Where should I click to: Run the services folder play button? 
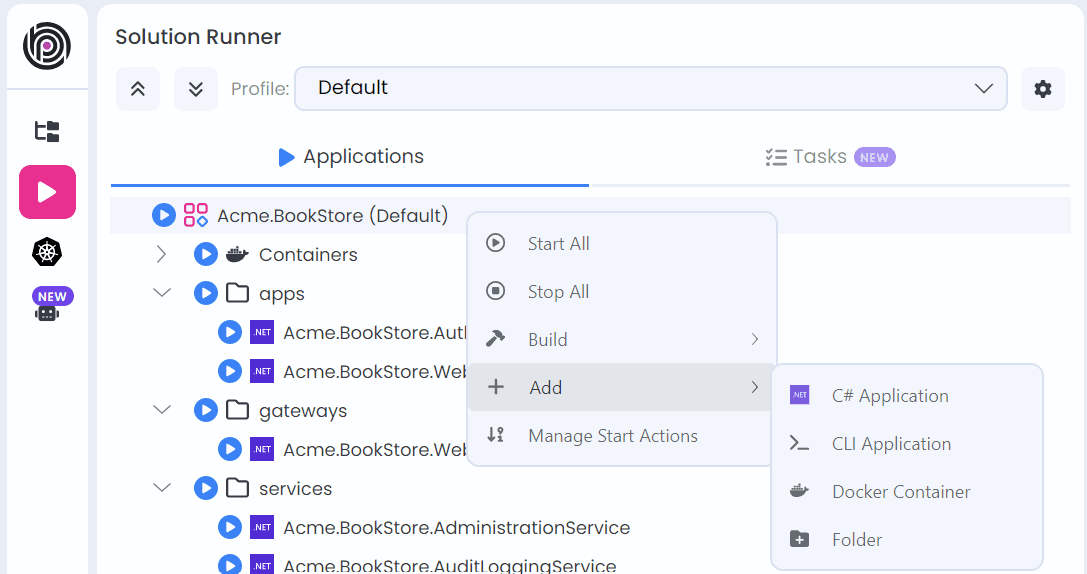point(205,488)
